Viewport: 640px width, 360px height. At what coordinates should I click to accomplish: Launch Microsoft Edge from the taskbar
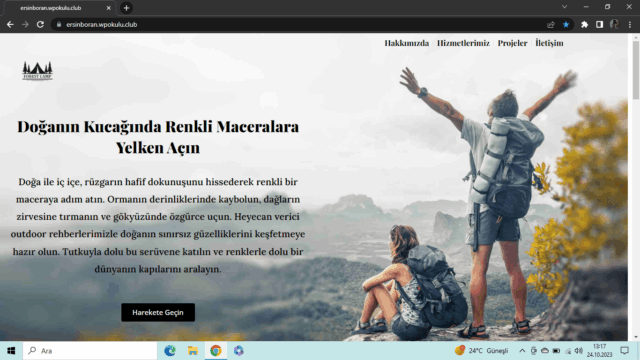(170, 351)
